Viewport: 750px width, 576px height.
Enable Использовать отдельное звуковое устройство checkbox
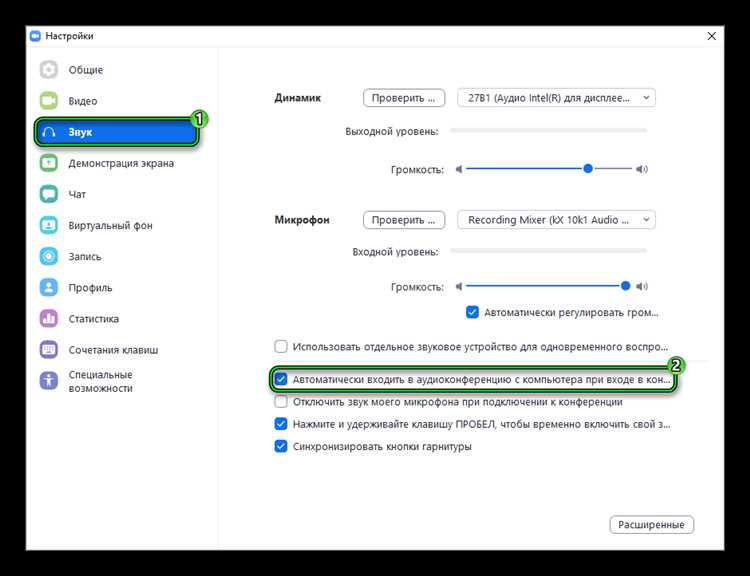[x=281, y=346]
